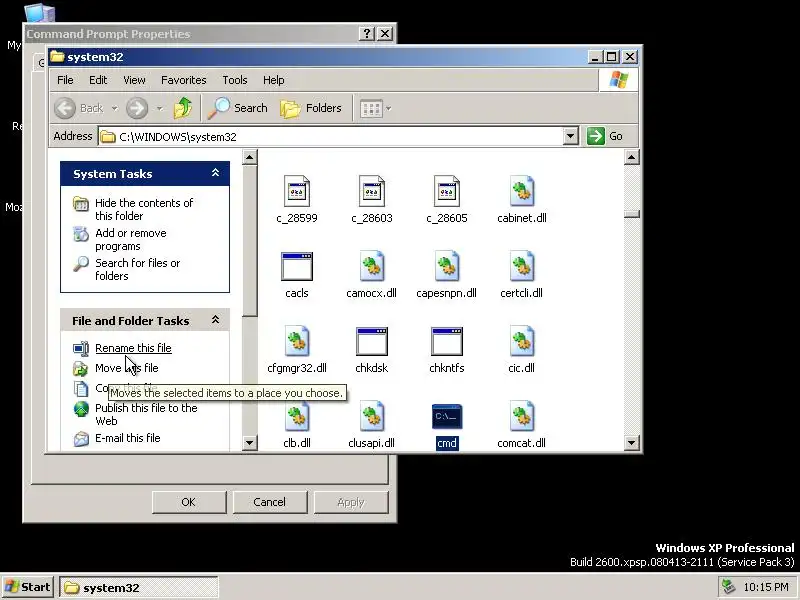
Task: Select the cabinet.dll file icon
Action: coord(521,191)
